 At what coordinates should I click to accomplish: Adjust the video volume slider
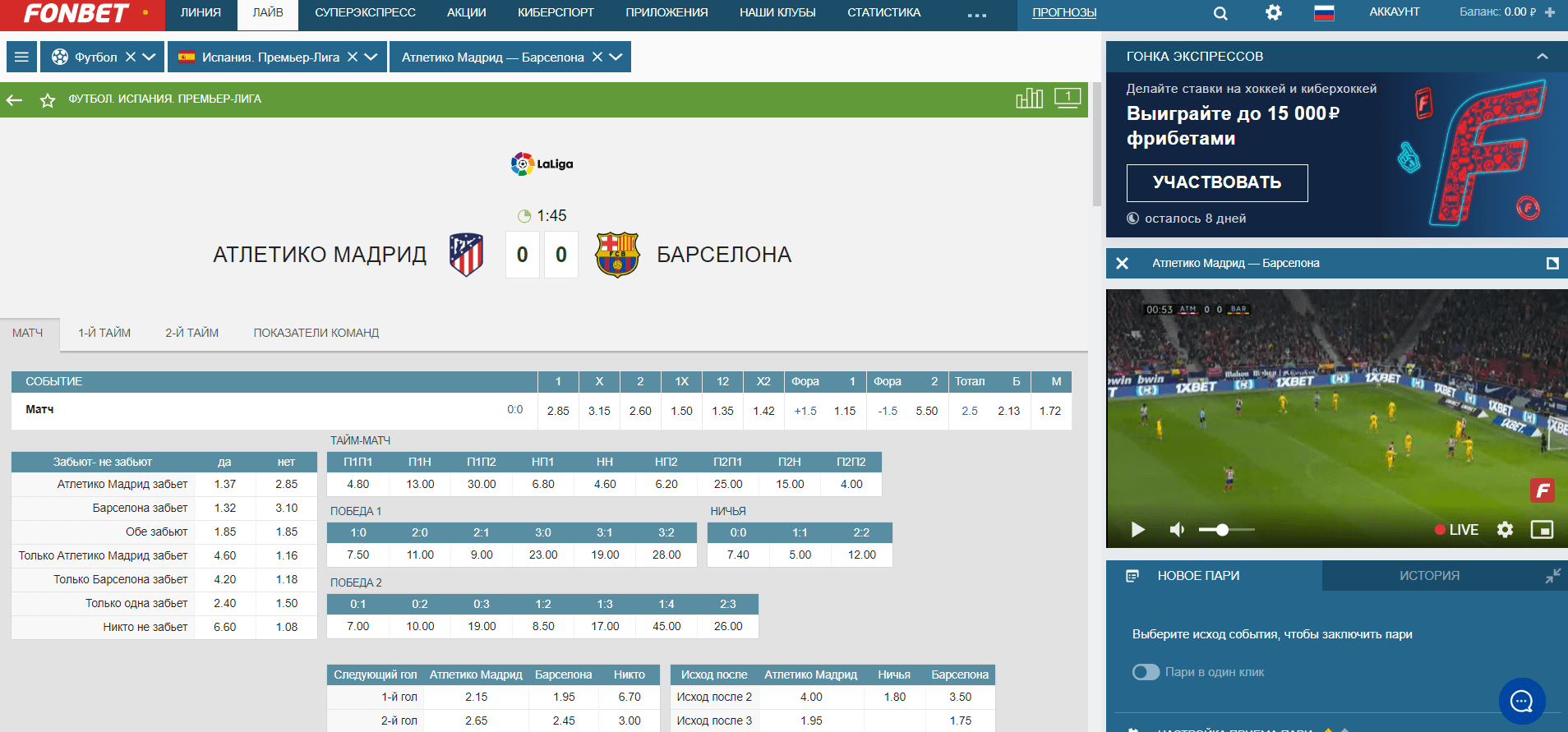[1227, 530]
